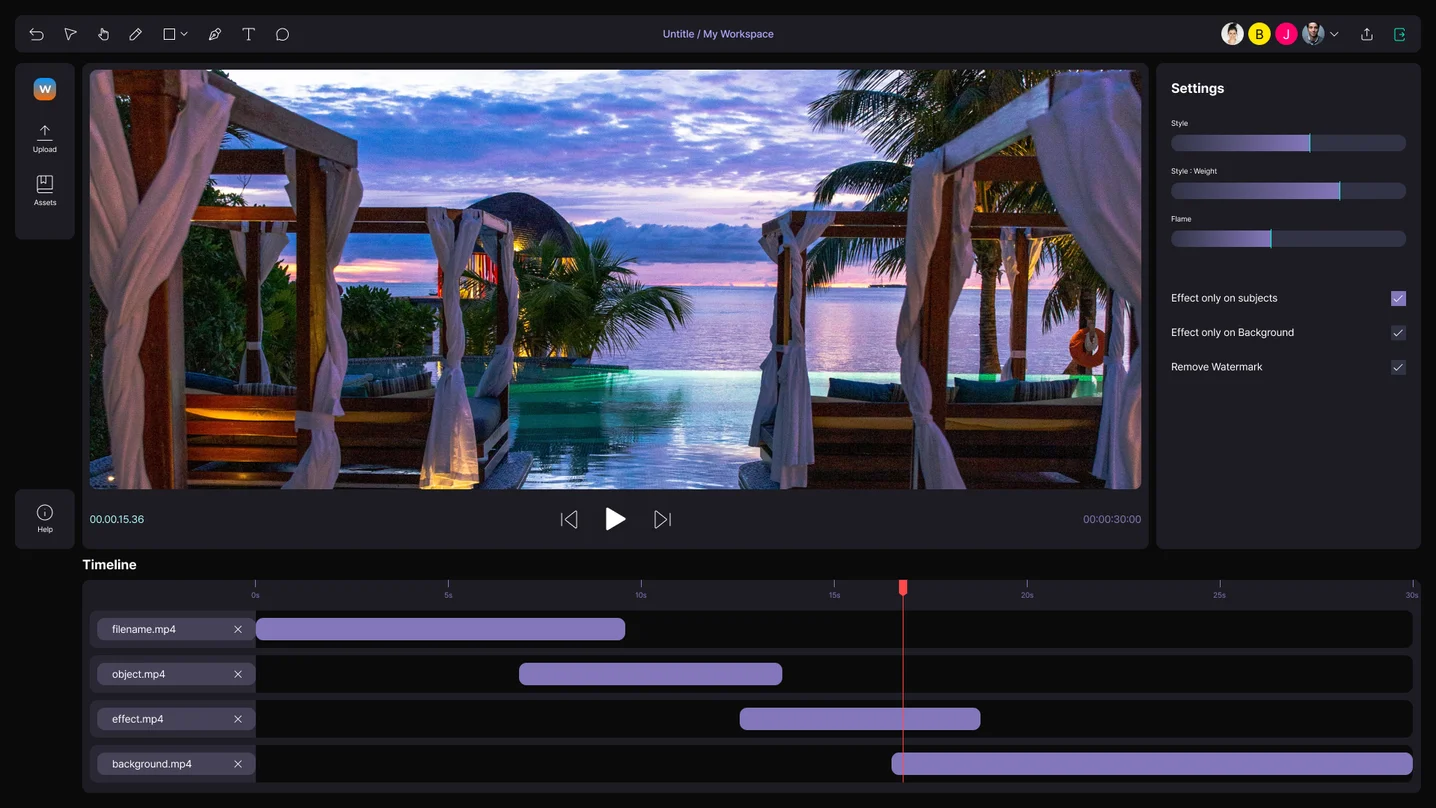Screen dimensions: 1436x808
Task: Click the Help button in the sidebar
Action: (x=45, y=518)
